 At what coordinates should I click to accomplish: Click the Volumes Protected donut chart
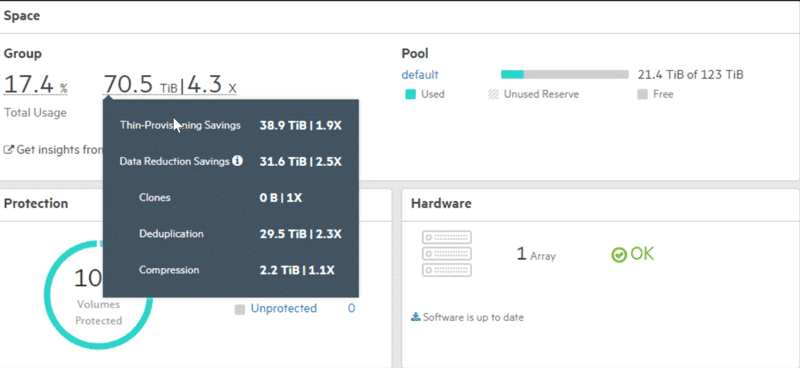click(x=98, y=295)
